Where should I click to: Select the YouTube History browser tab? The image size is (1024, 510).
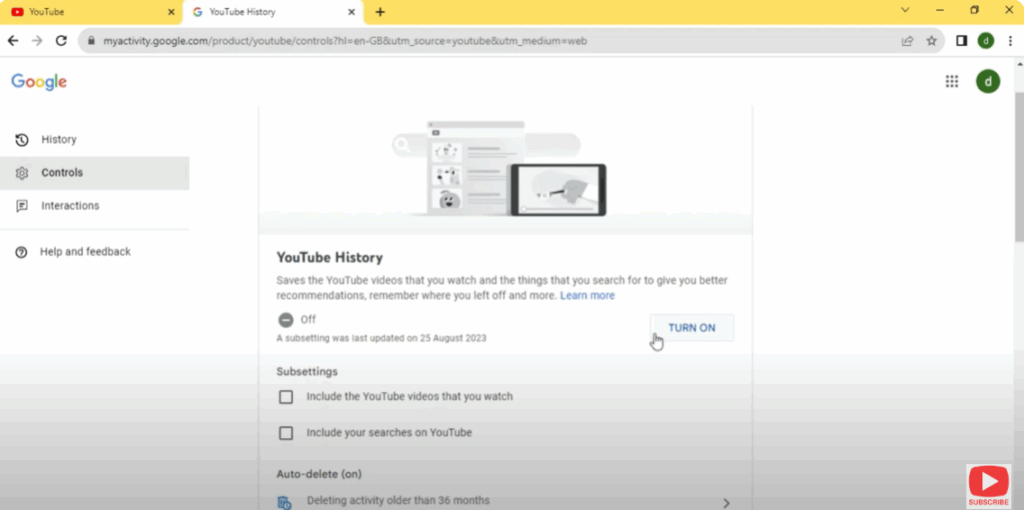point(272,12)
